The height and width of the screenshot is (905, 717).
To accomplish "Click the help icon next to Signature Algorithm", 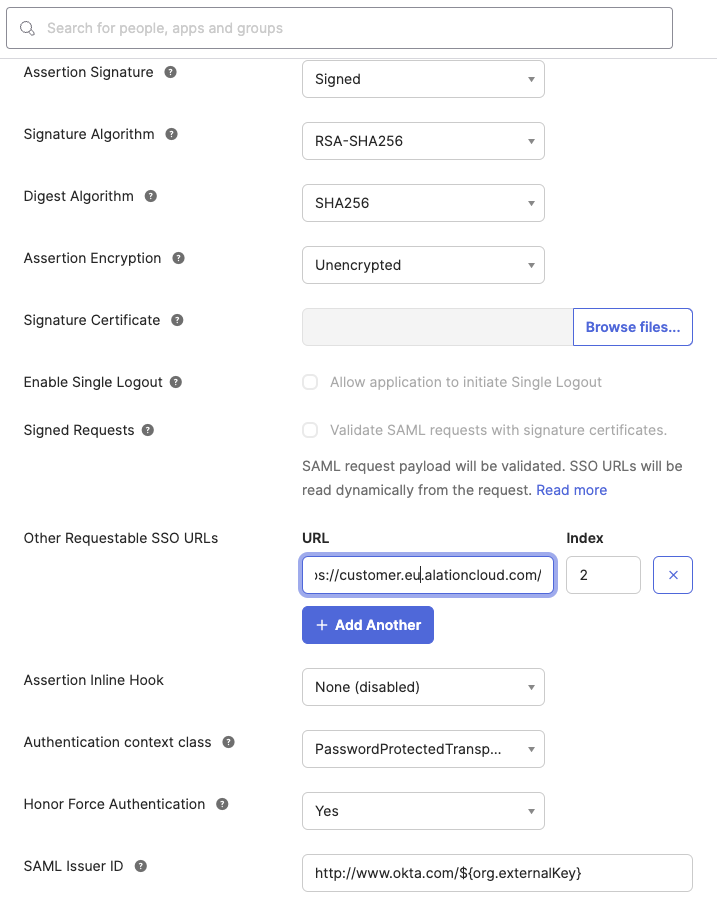I will pos(171,134).
